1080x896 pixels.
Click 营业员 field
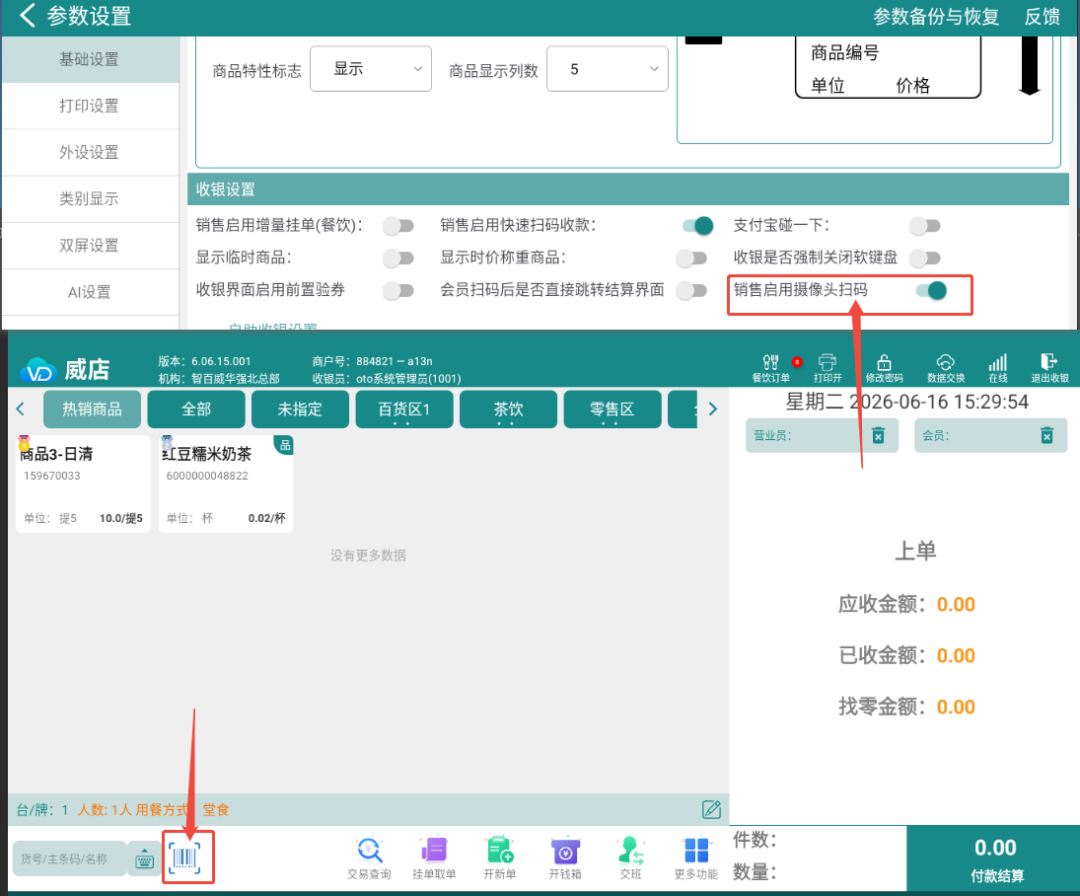click(x=822, y=435)
